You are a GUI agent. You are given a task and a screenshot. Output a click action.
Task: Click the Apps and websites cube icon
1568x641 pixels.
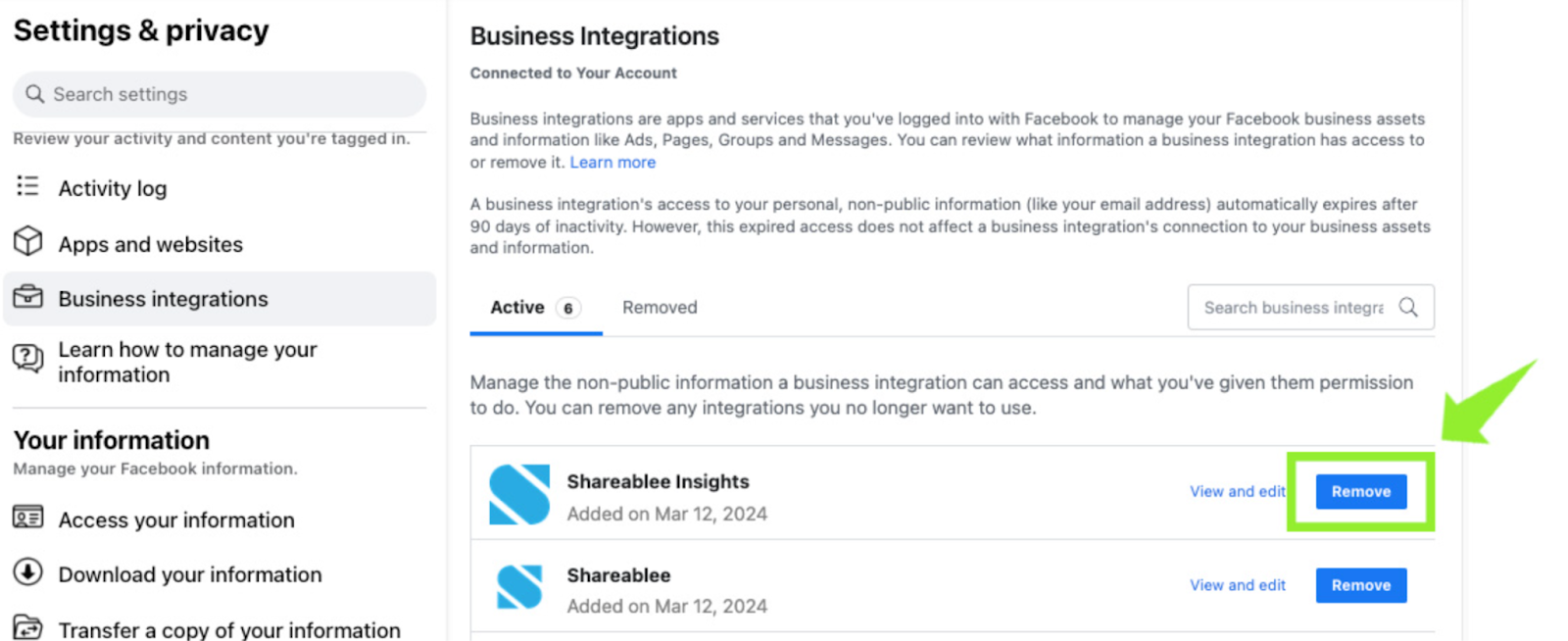click(28, 241)
